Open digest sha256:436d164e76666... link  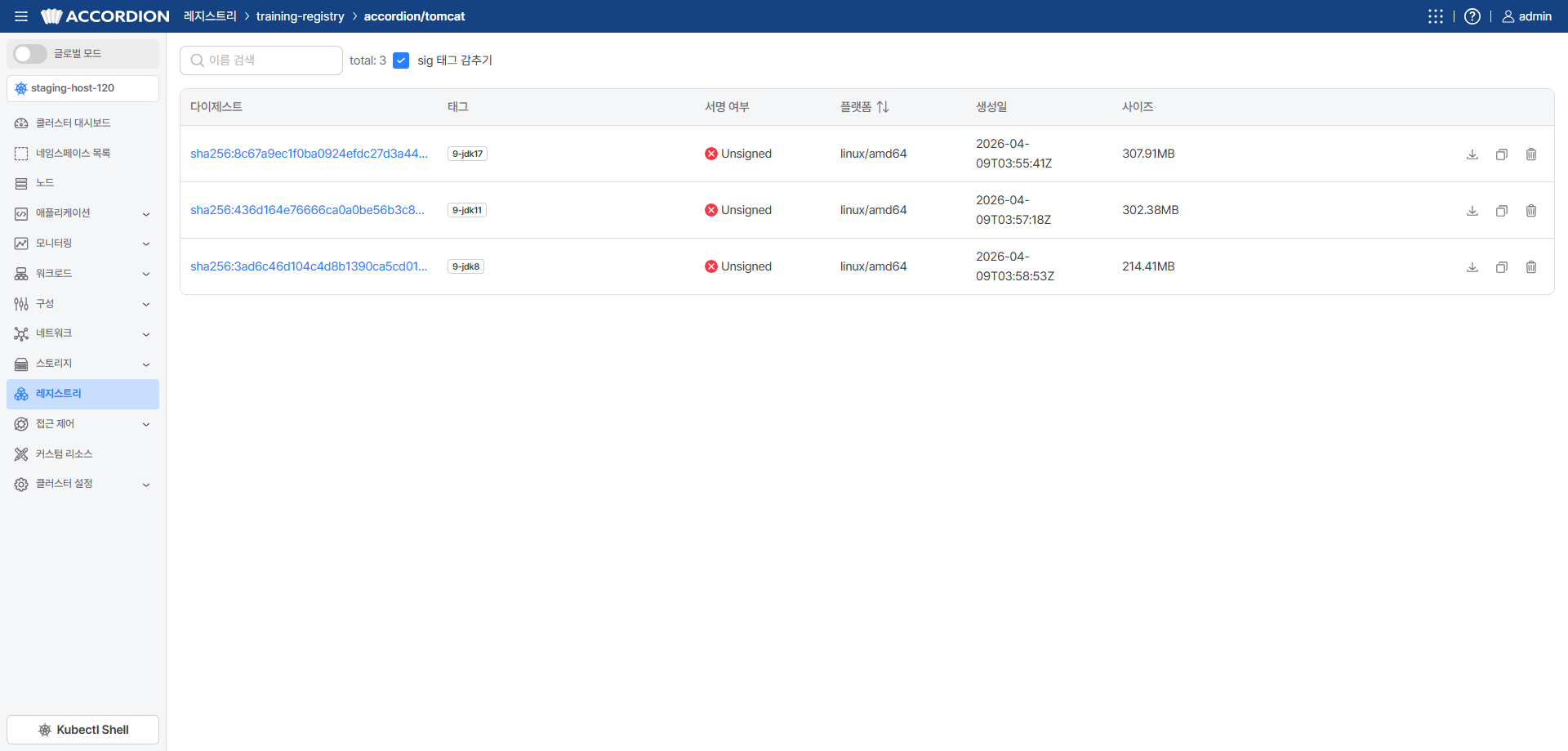(x=307, y=210)
